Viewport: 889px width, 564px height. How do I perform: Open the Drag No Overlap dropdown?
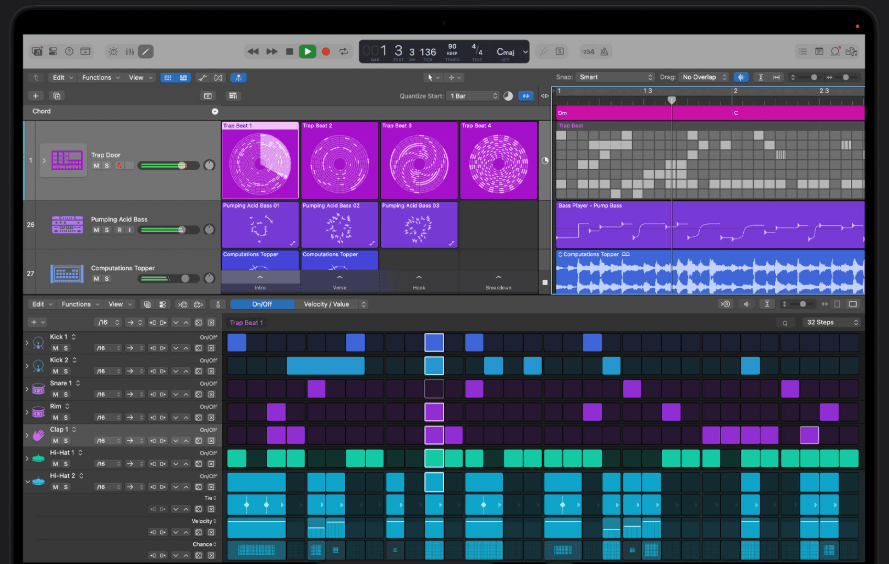point(705,77)
